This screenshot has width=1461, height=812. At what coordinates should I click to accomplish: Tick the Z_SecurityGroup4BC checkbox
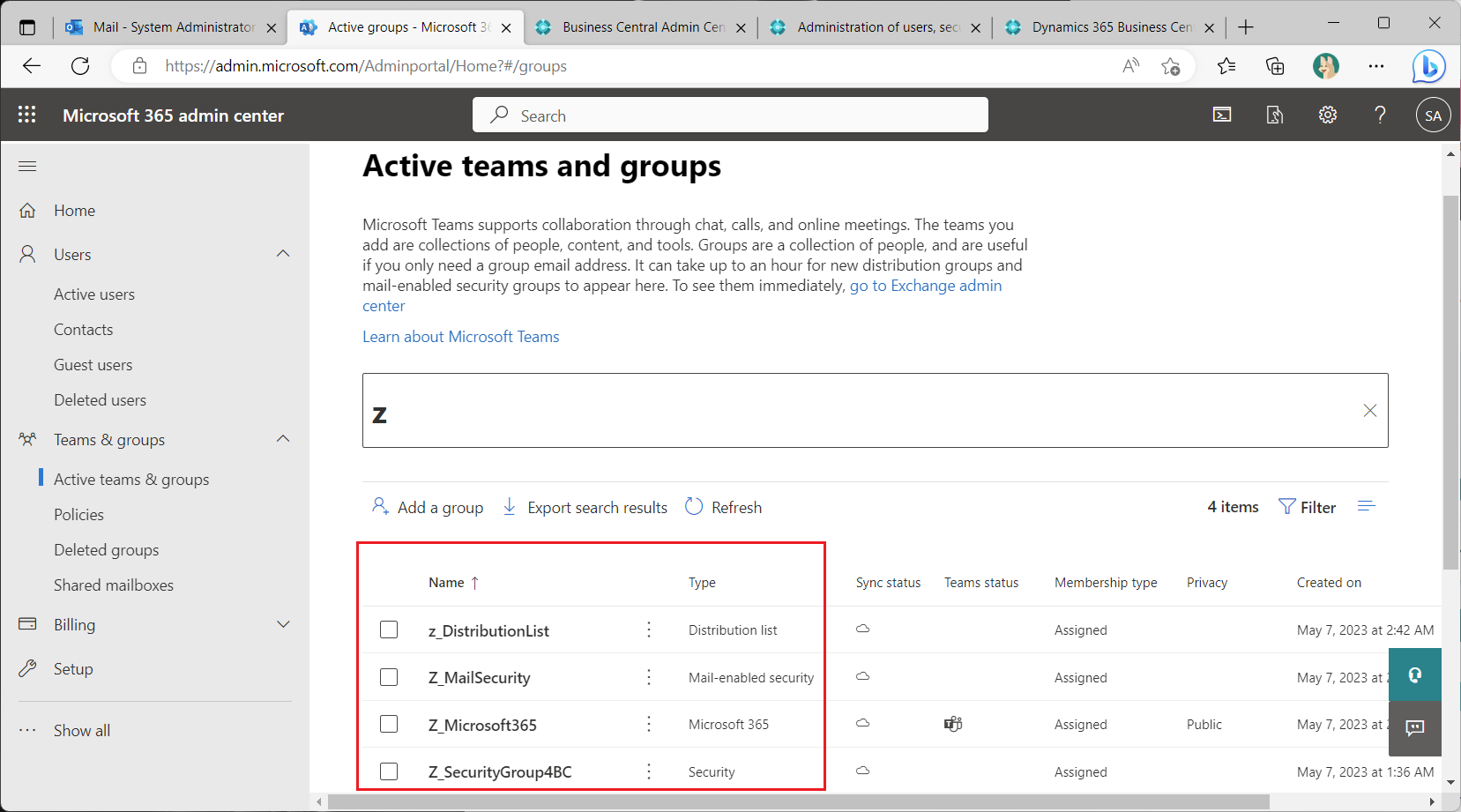point(389,771)
